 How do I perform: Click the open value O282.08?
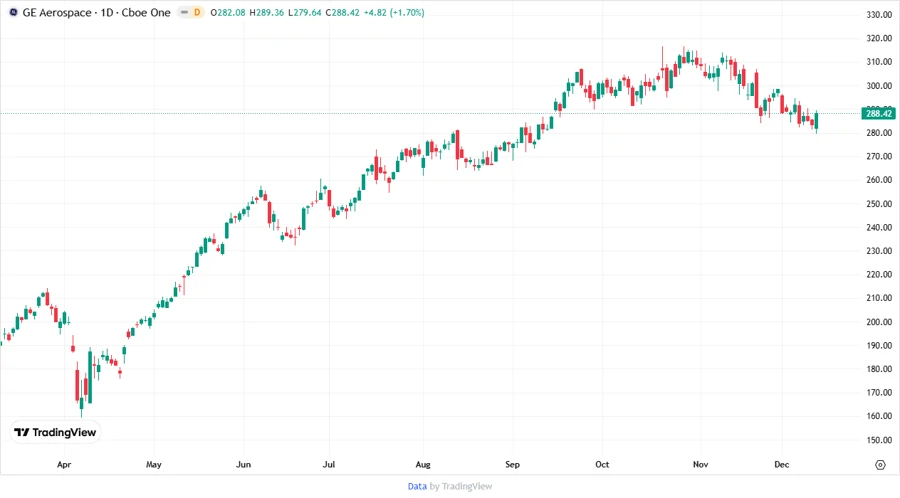[x=227, y=12]
